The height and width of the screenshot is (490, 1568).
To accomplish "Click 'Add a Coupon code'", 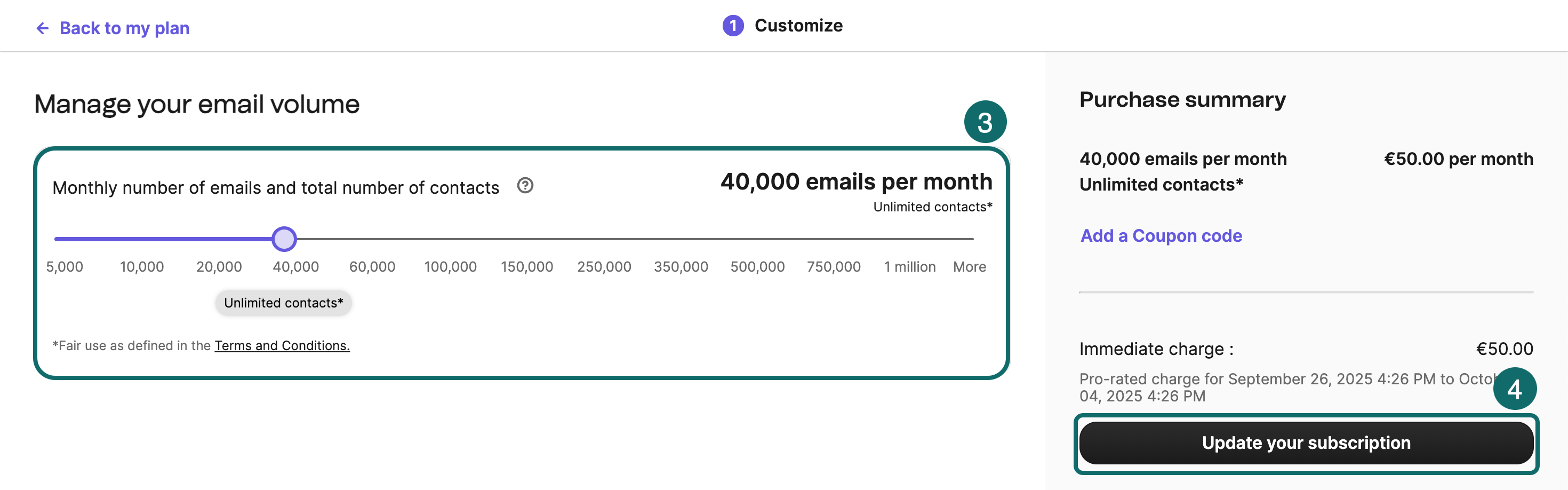I will [x=1161, y=236].
